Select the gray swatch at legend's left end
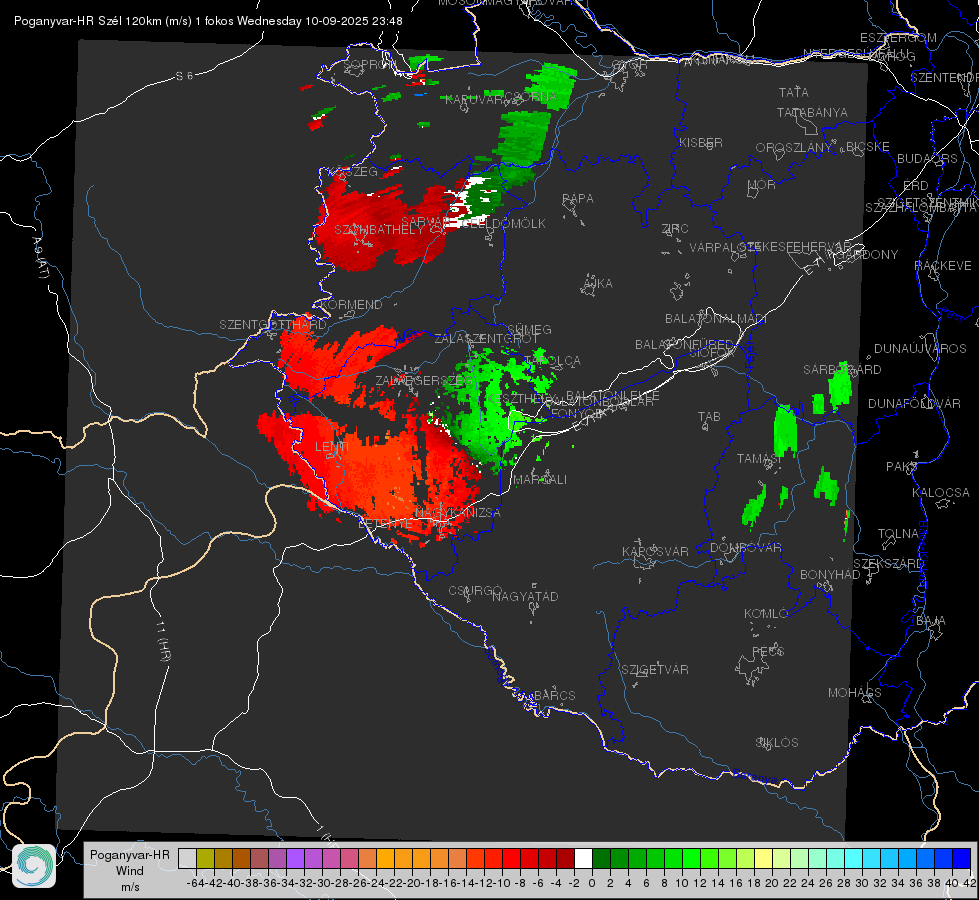This screenshot has height=900, width=979. pos(187,858)
